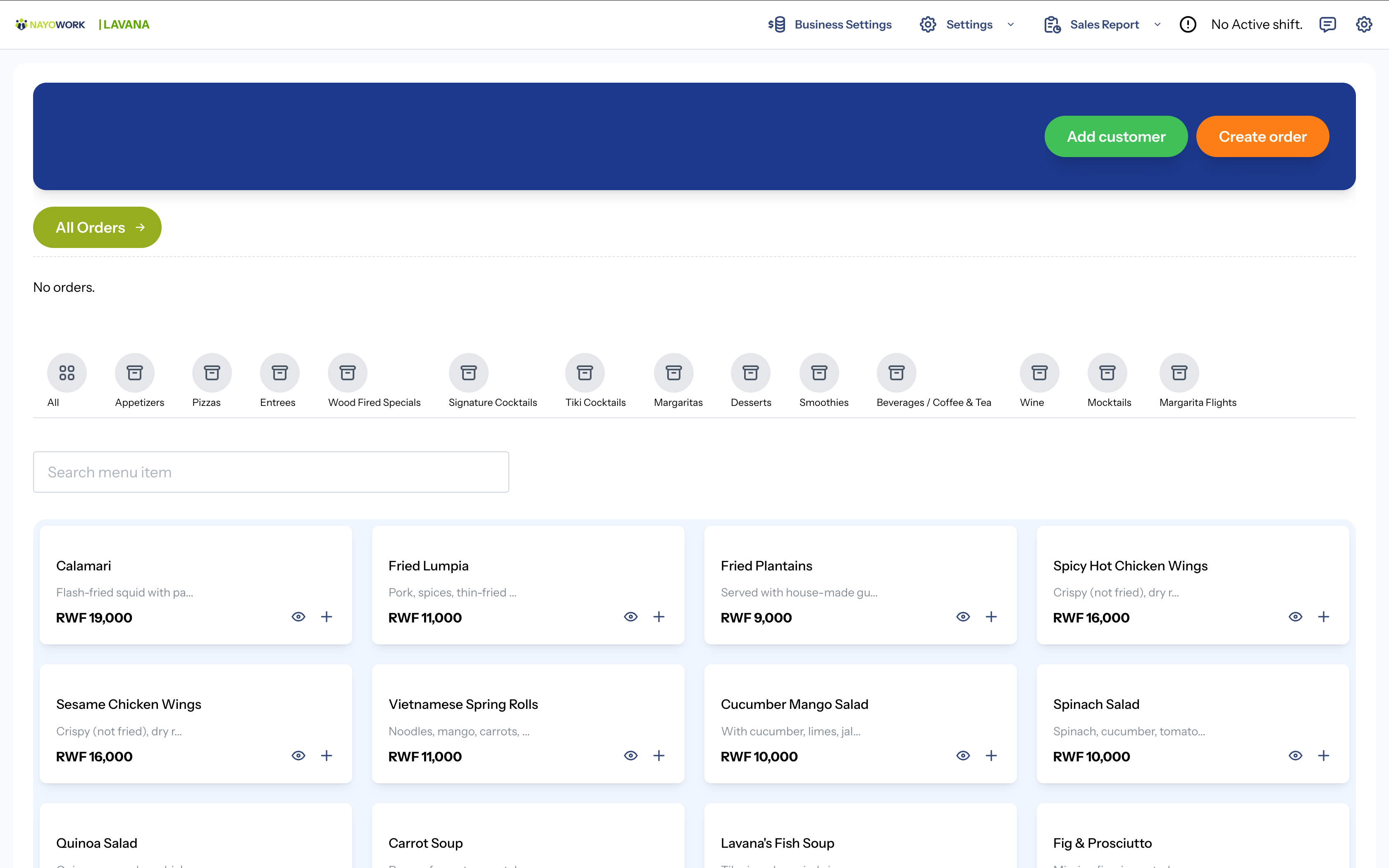Open the alert notification icon

(x=1188, y=24)
